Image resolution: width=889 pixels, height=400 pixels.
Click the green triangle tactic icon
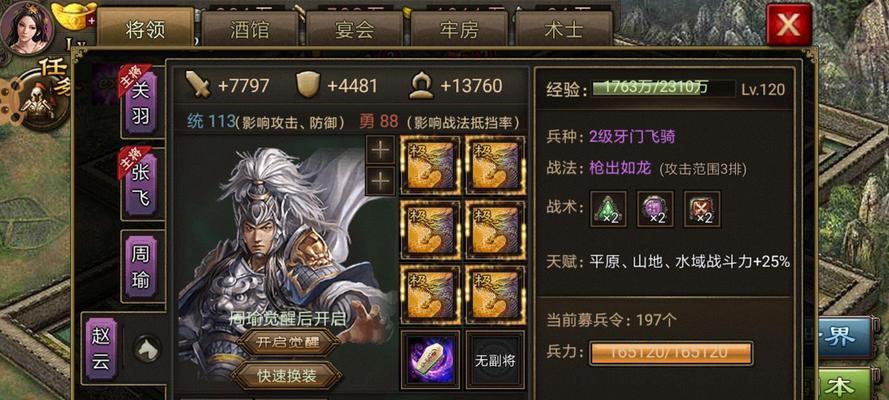click(x=608, y=208)
